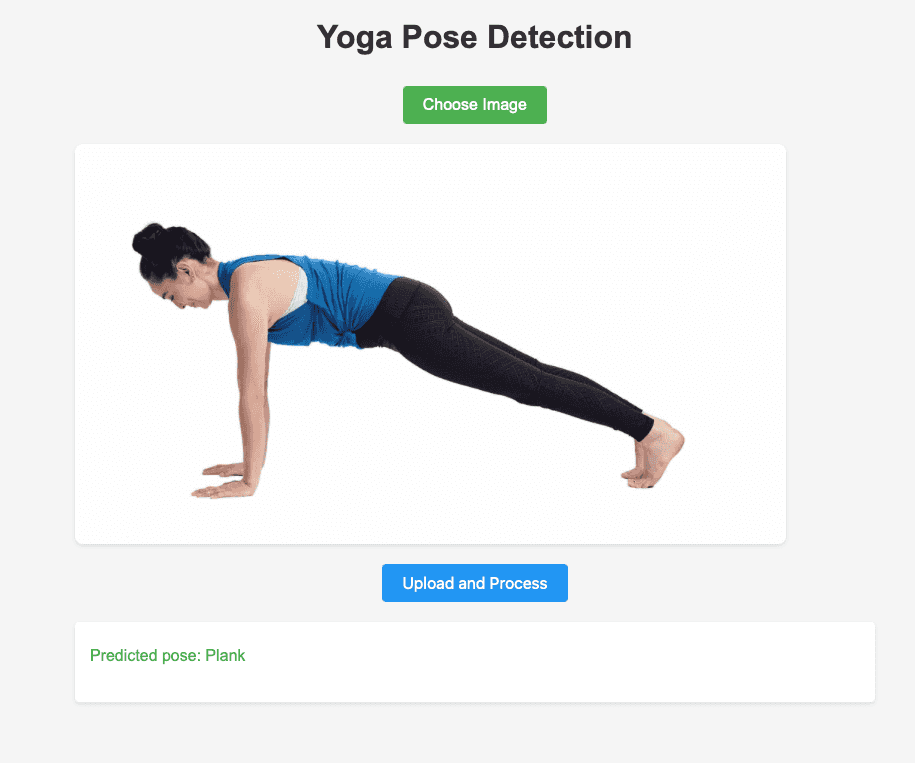The height and width of the screenshot is (763, 915).
Task: Click the woman's hair bun in photo
Action: click(x=148, y=238)
